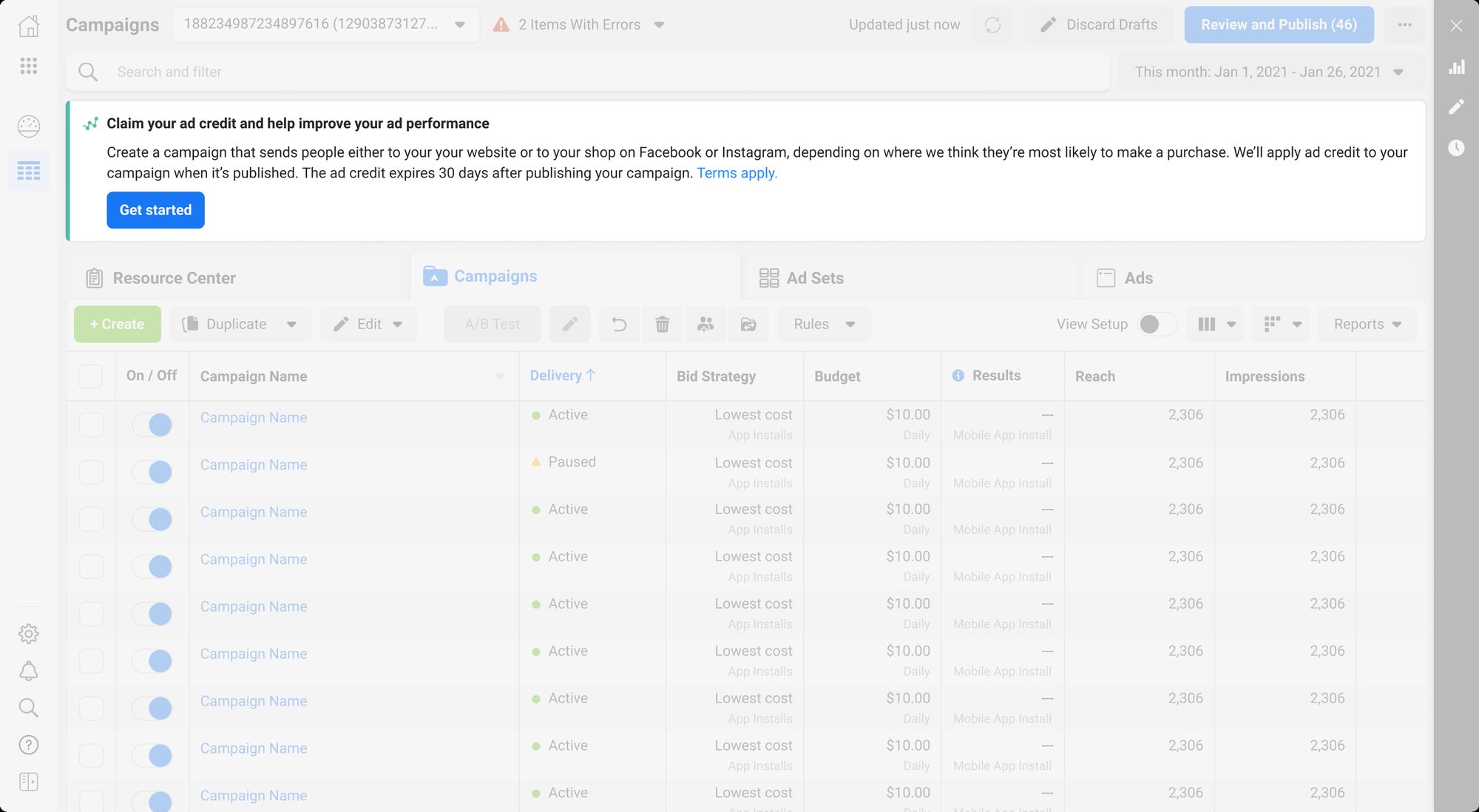Turn off the Paused campaign's on/off switch

click(x=152, y=472)
